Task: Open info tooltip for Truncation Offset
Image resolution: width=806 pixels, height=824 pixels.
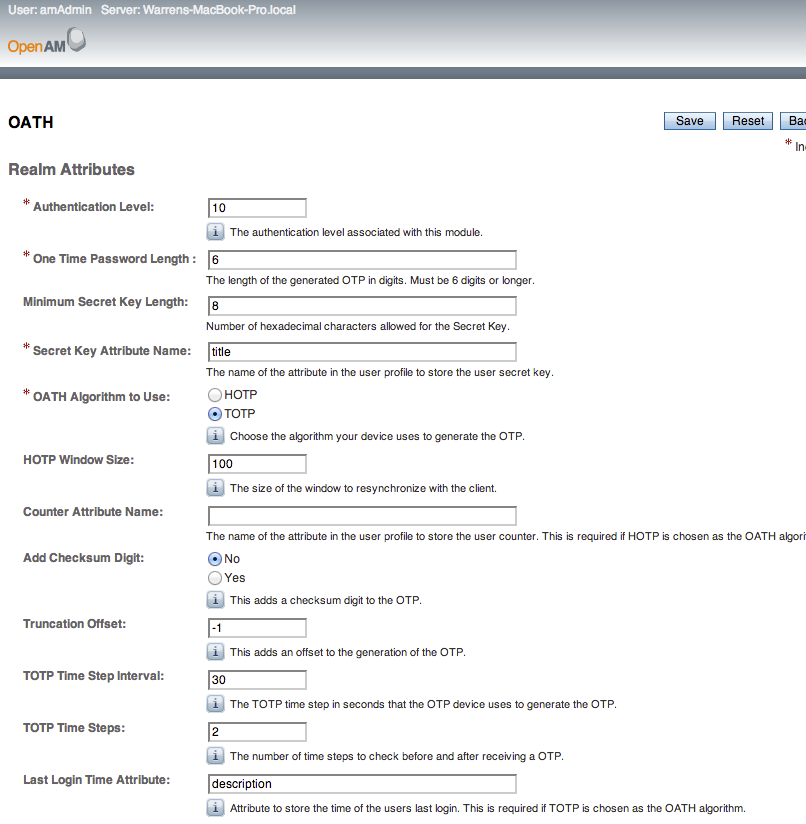Action: [x=215, y=651]
